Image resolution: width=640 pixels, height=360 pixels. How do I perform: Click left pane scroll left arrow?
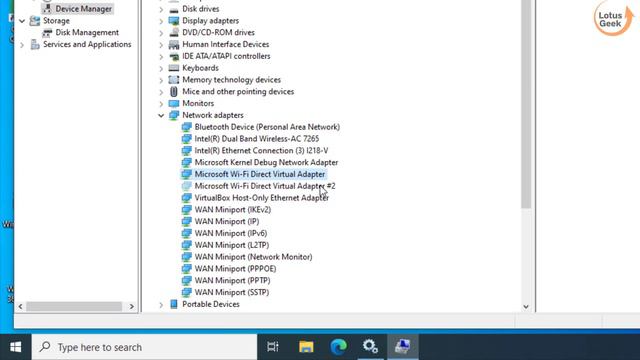20,307
